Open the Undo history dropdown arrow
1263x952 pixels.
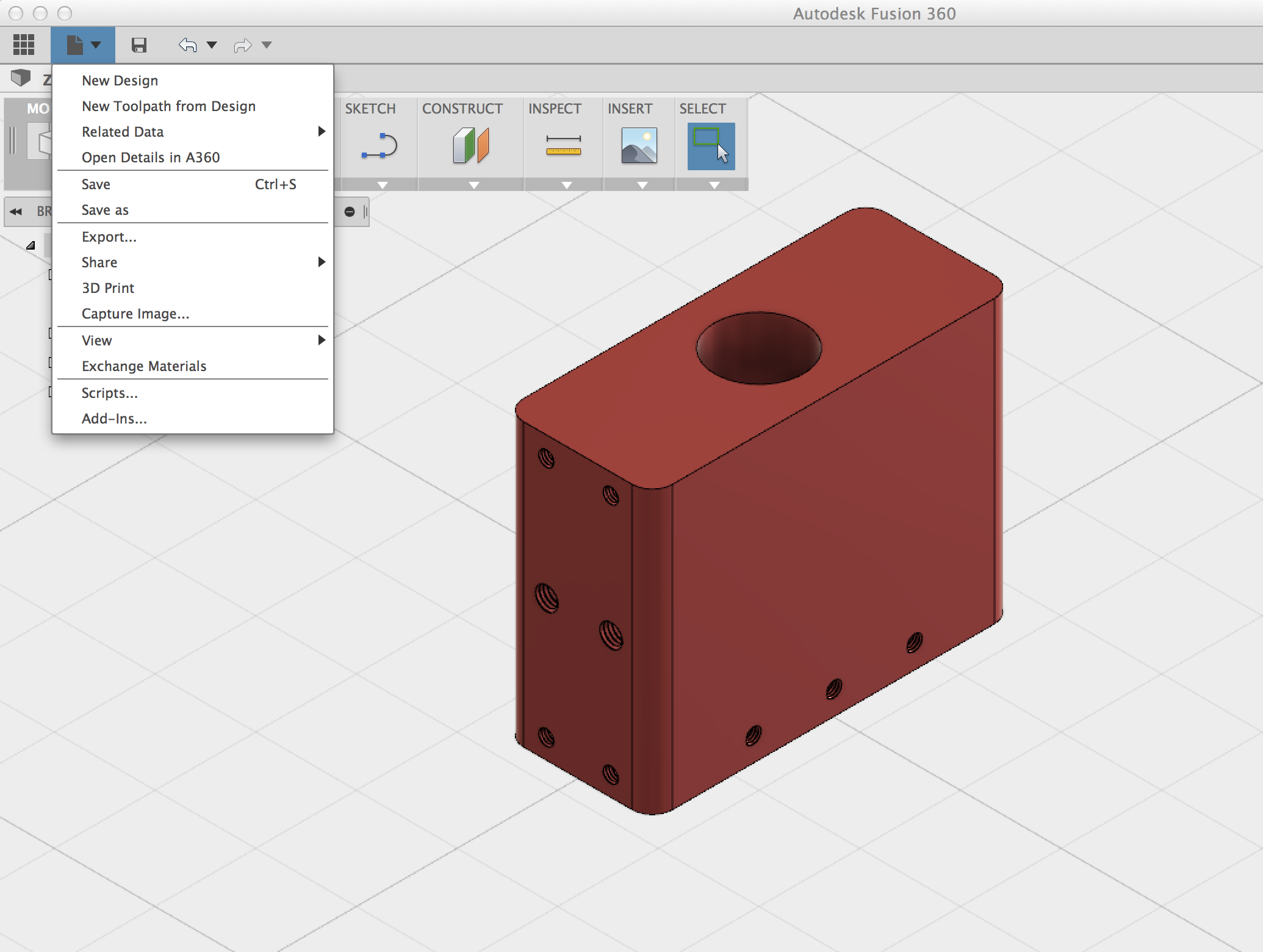211,45
